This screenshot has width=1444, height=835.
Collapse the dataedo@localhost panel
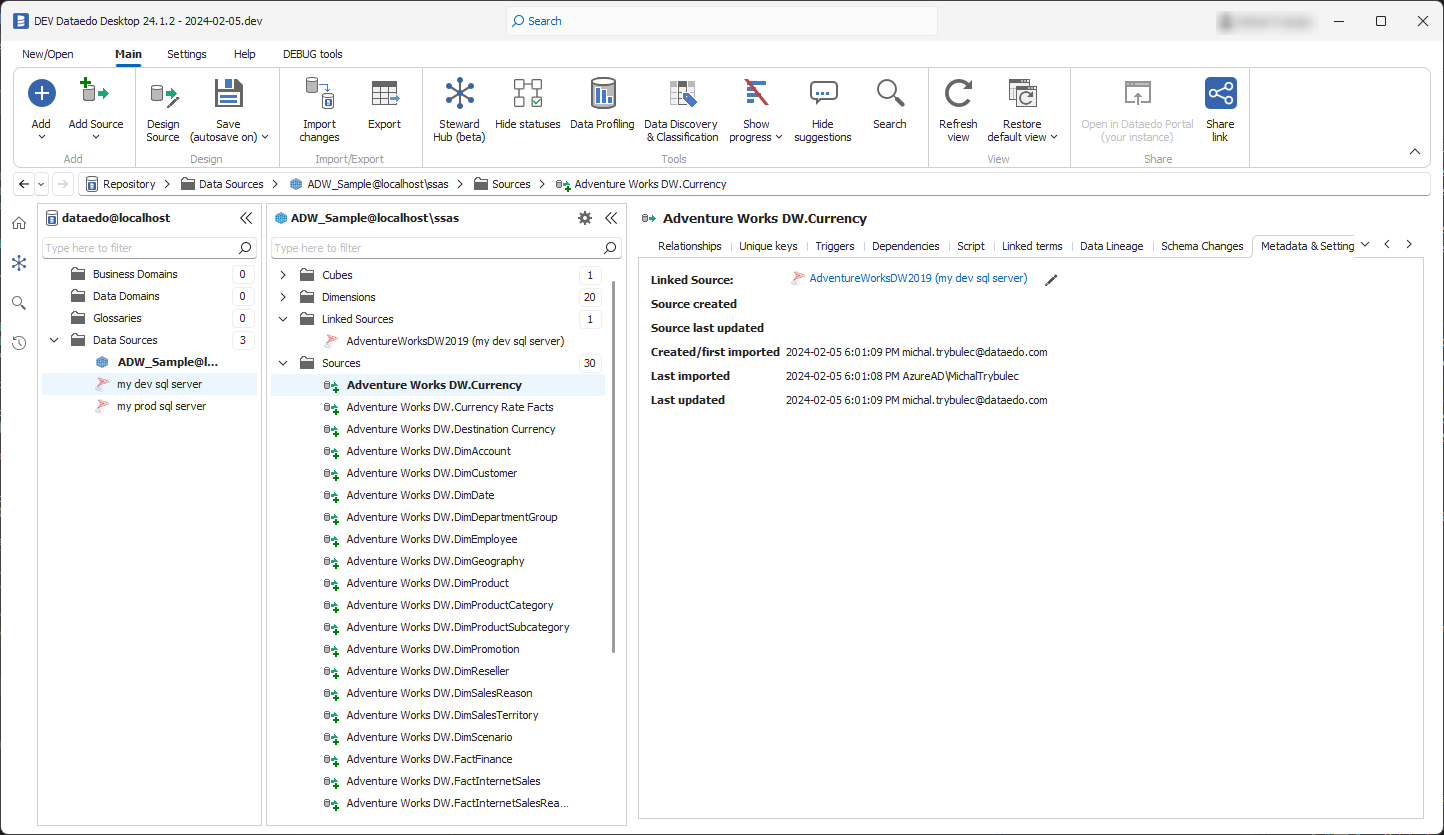pos(246,217)
